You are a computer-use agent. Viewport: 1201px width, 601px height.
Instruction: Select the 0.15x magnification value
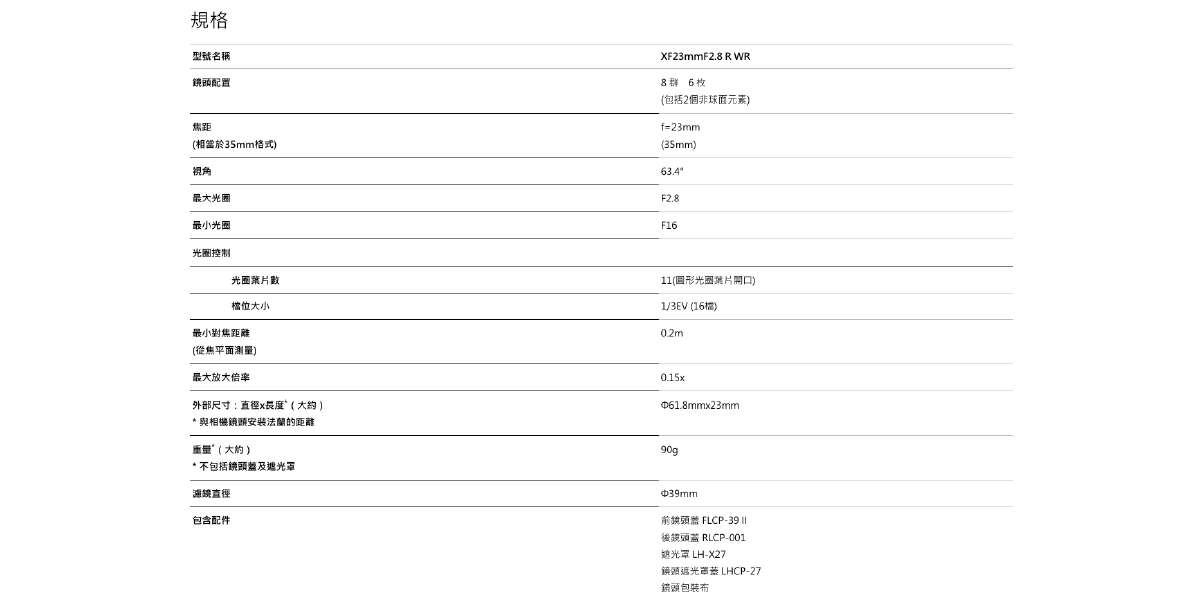coord(673,377)
